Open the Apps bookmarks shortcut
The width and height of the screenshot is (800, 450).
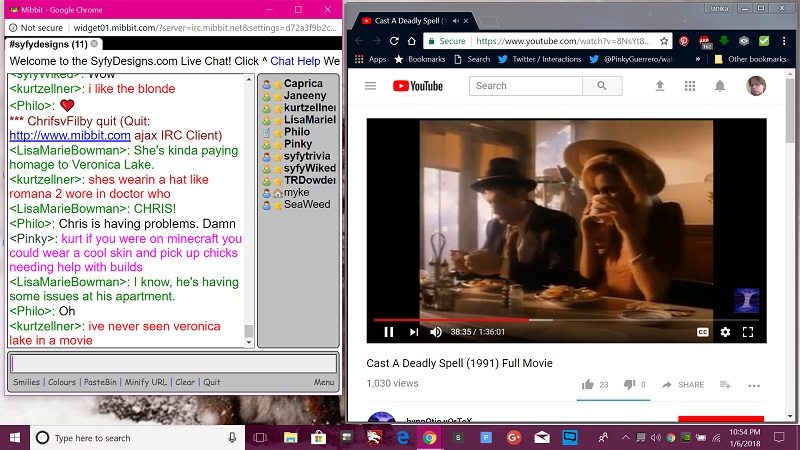[x=370, y=59]
